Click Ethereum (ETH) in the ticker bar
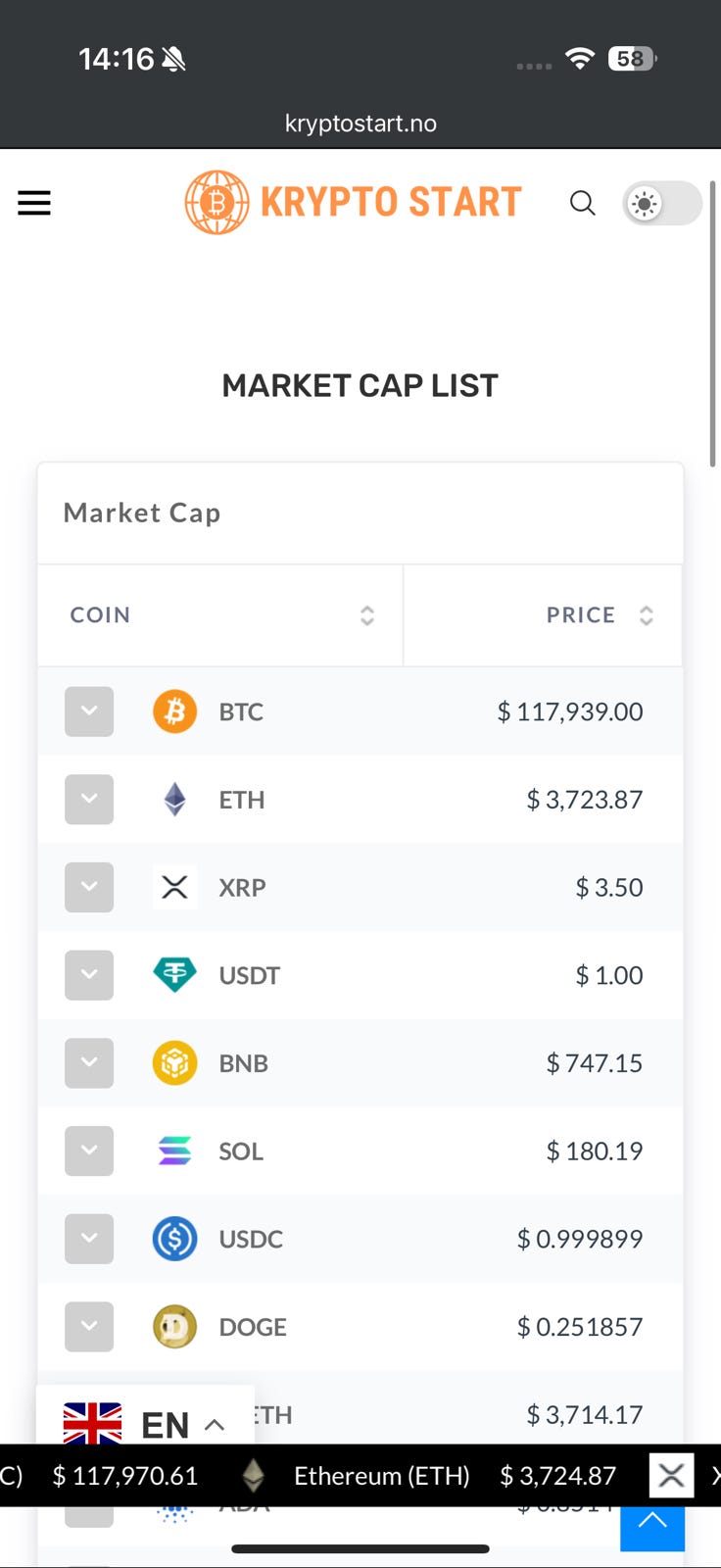The width and height of the screenshot is (721, 1568). 381,1476
